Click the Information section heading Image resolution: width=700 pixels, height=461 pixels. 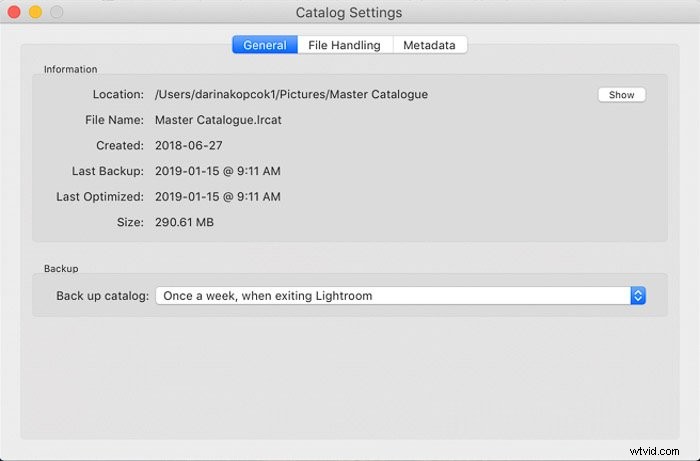tap(71, 69)
